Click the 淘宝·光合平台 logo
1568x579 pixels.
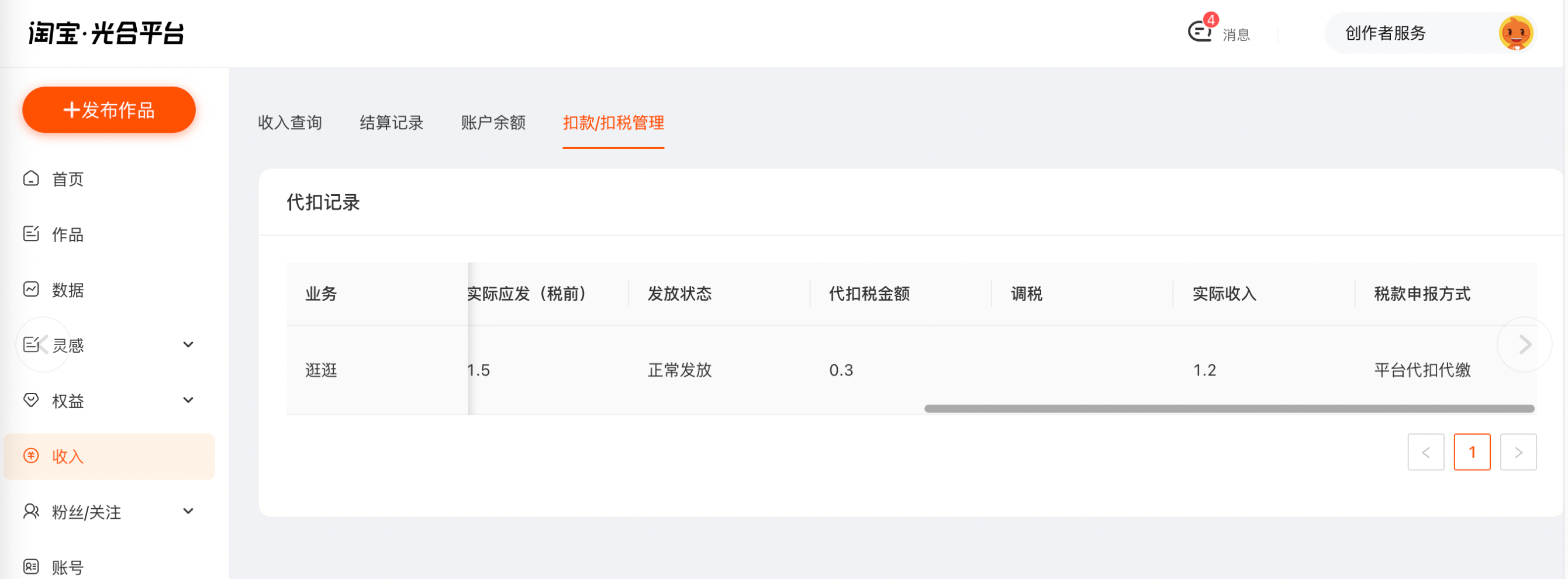click(x=106, y=33)
